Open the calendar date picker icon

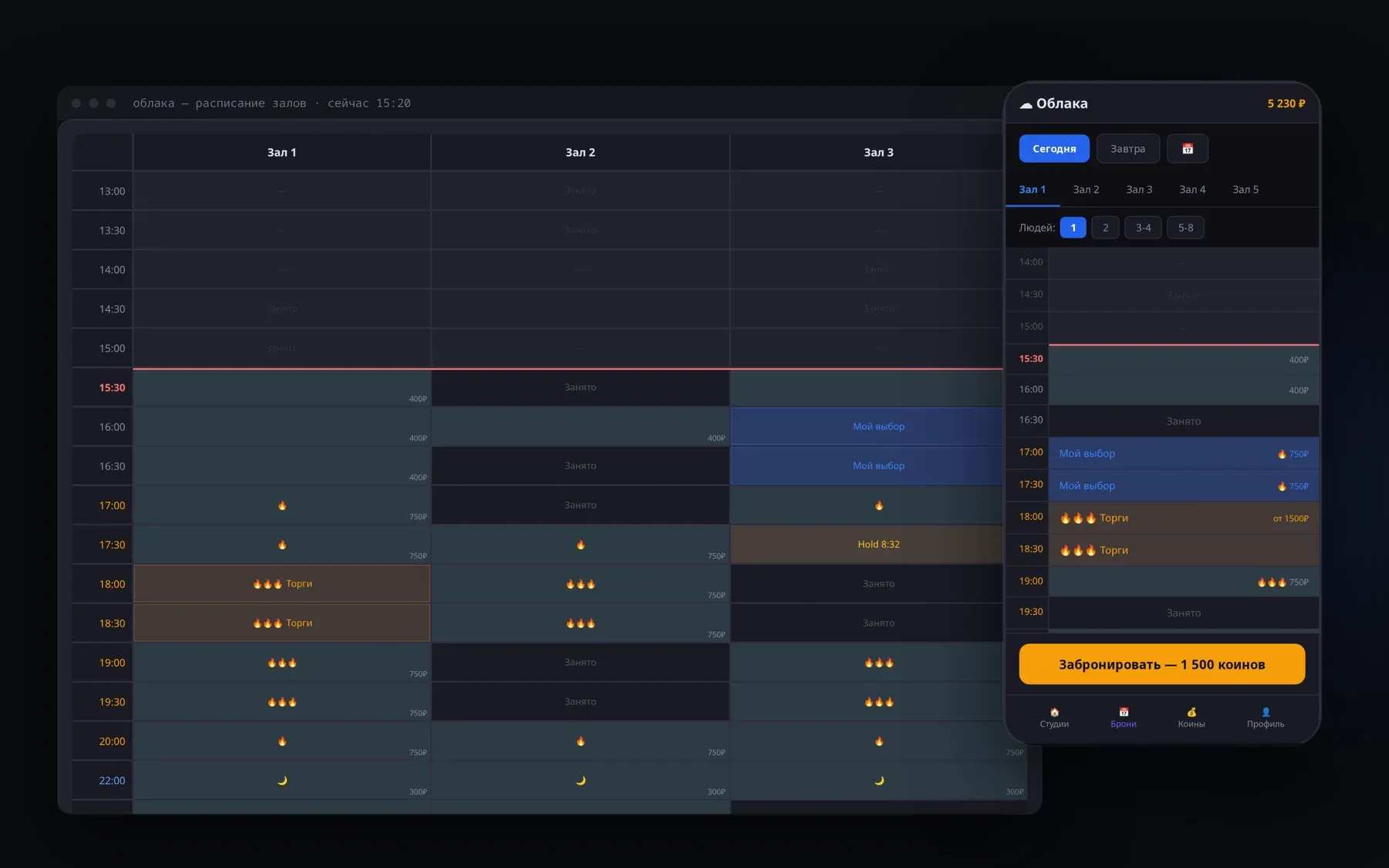(x=1188, y=149)
